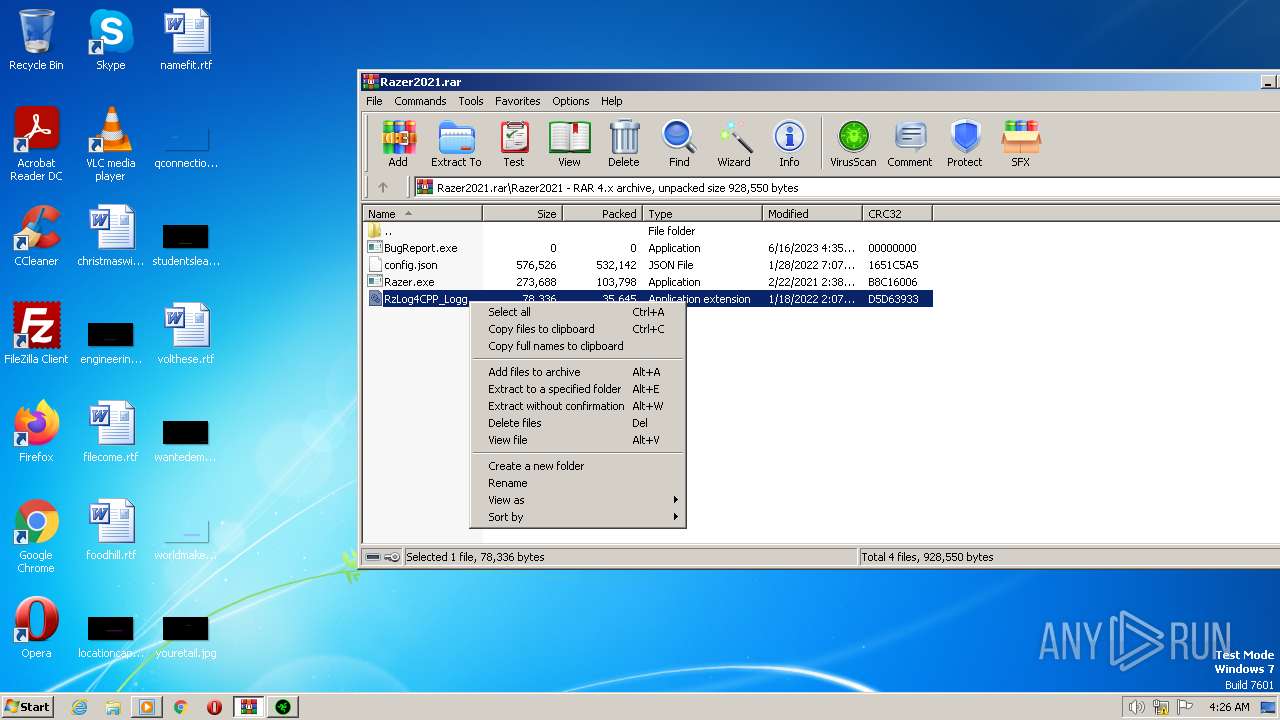The image size is (1280, 720).
Task: Sort file list by Size column
Action: 522,214
